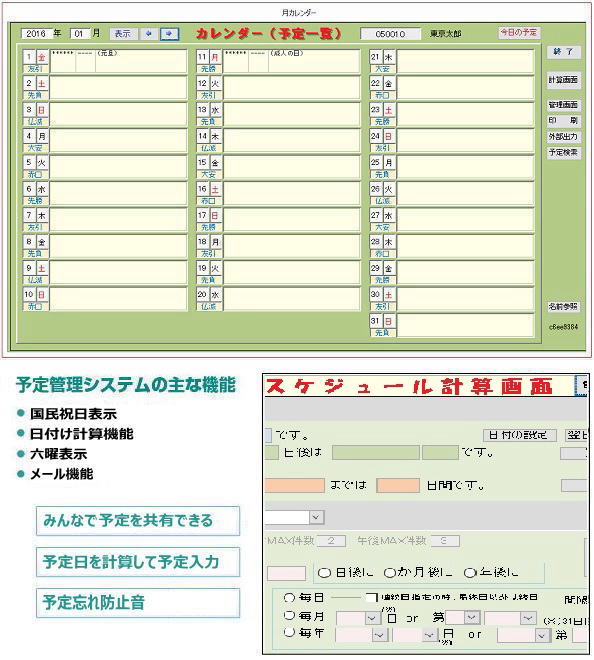
Task: Click the day number 27 box
Action: coord(376,215)
